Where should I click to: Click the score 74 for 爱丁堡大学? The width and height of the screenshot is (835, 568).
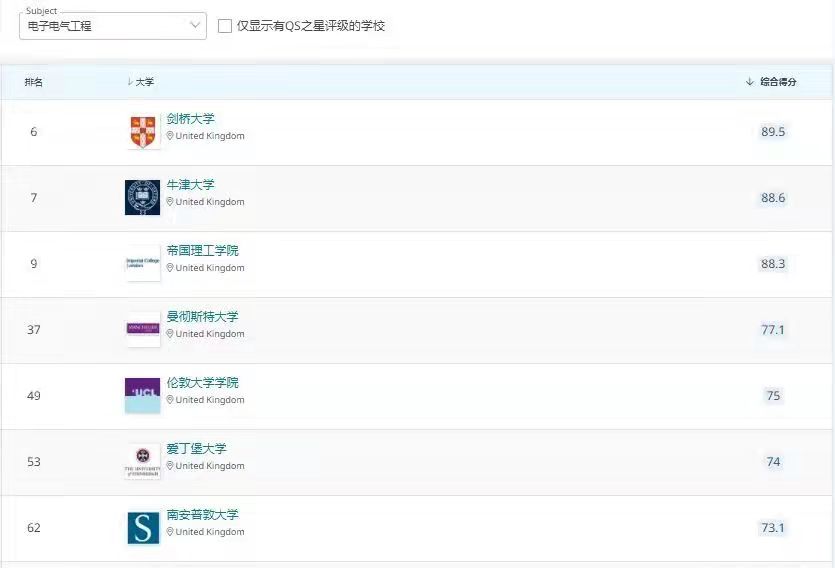point(773,462)
